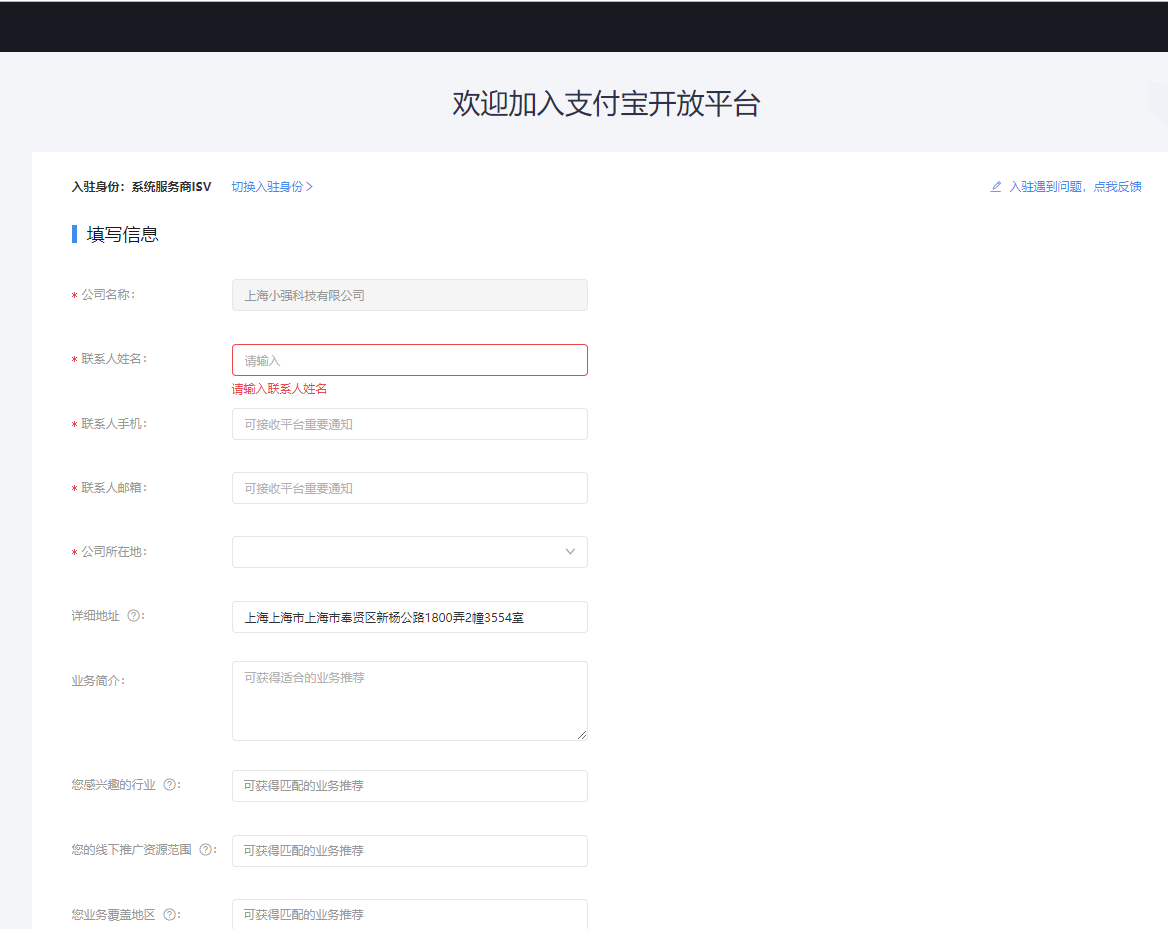
Task: Click into the 业务简介 textarea
Action: [410, 701]
